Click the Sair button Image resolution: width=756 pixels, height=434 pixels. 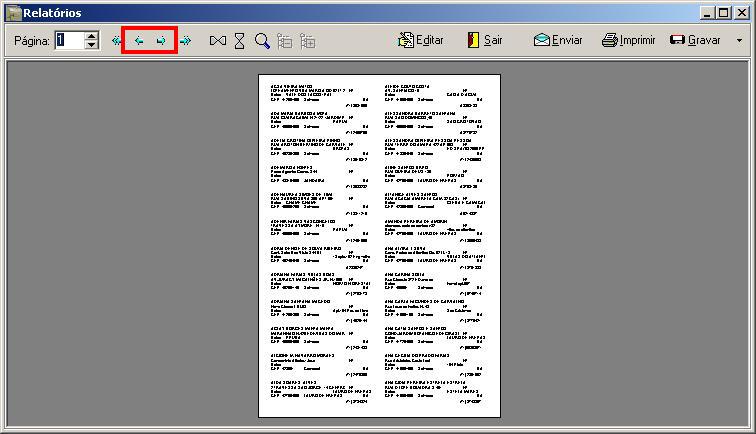(485, 40)
